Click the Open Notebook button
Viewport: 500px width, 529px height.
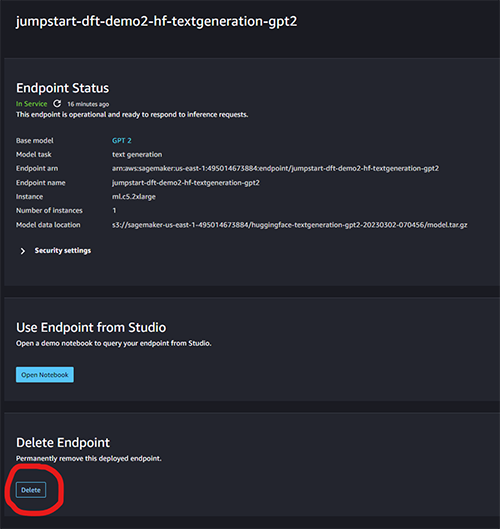(x=45, y=375)
